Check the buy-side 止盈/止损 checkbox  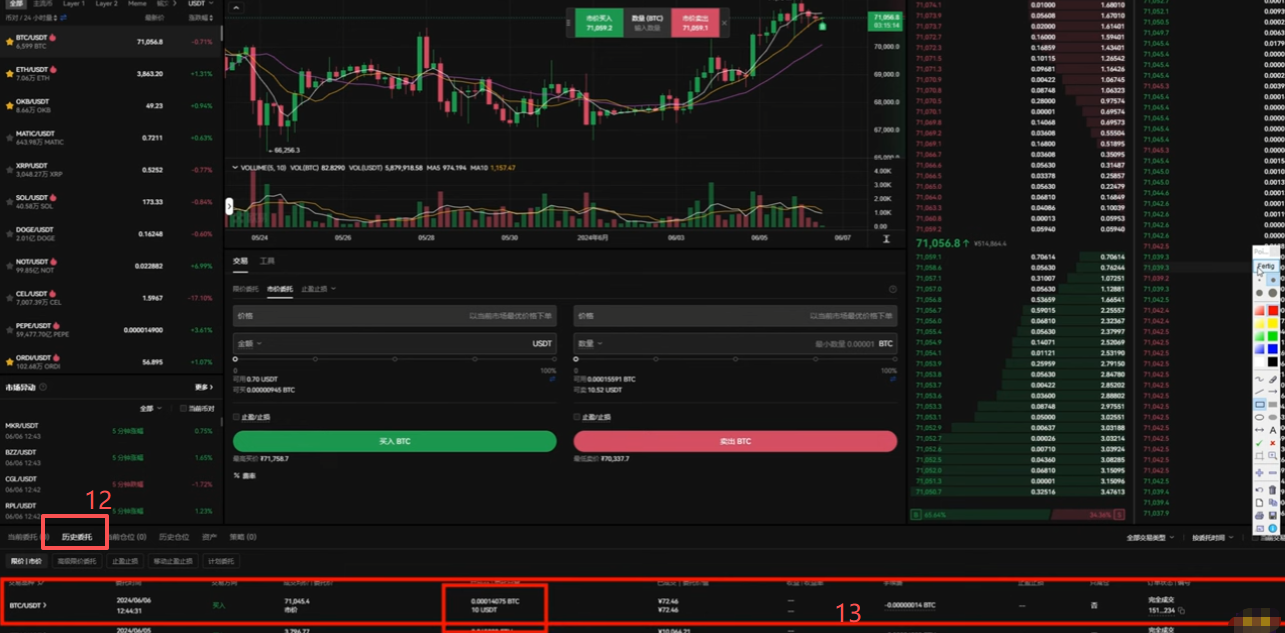coord(236,417)
